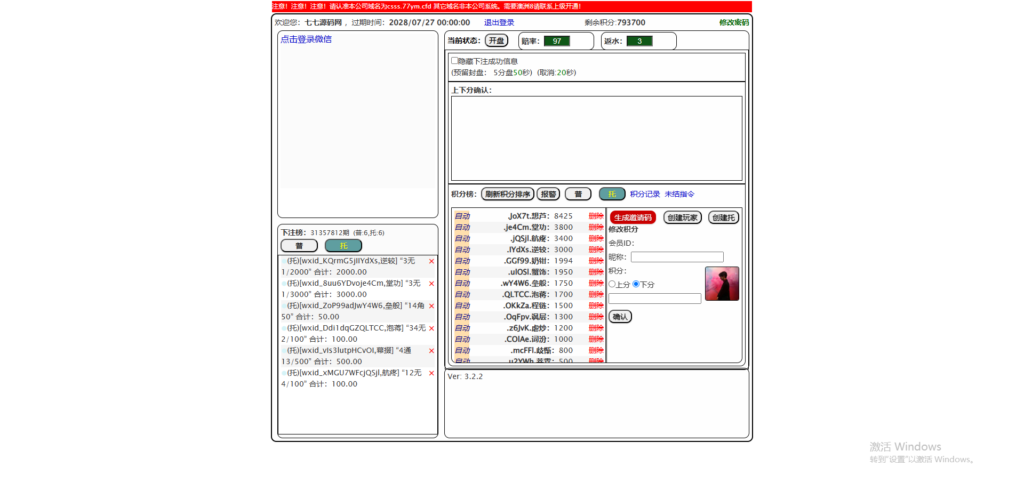Click 删除 for the wY4W6 row
The image size is (1024, 491).
(x=596, y=283)
